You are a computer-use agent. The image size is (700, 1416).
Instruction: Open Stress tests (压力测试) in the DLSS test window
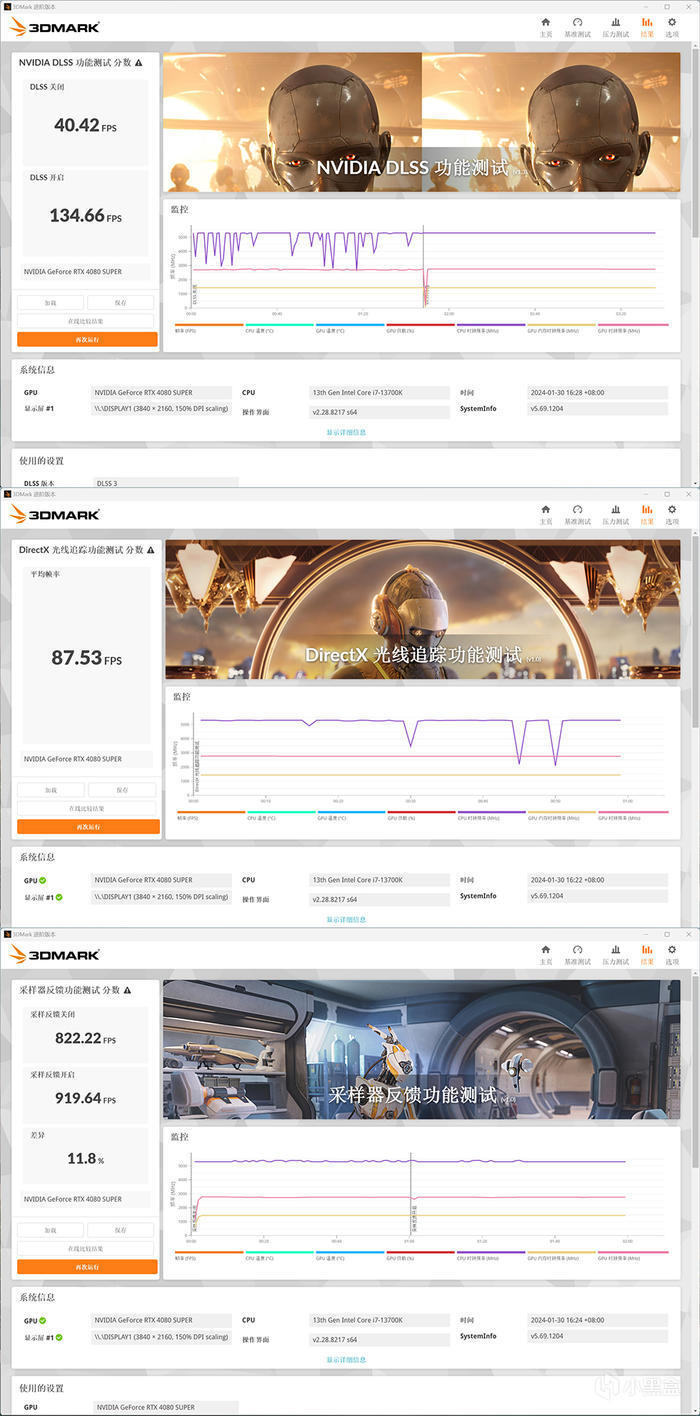coord(615,27)
